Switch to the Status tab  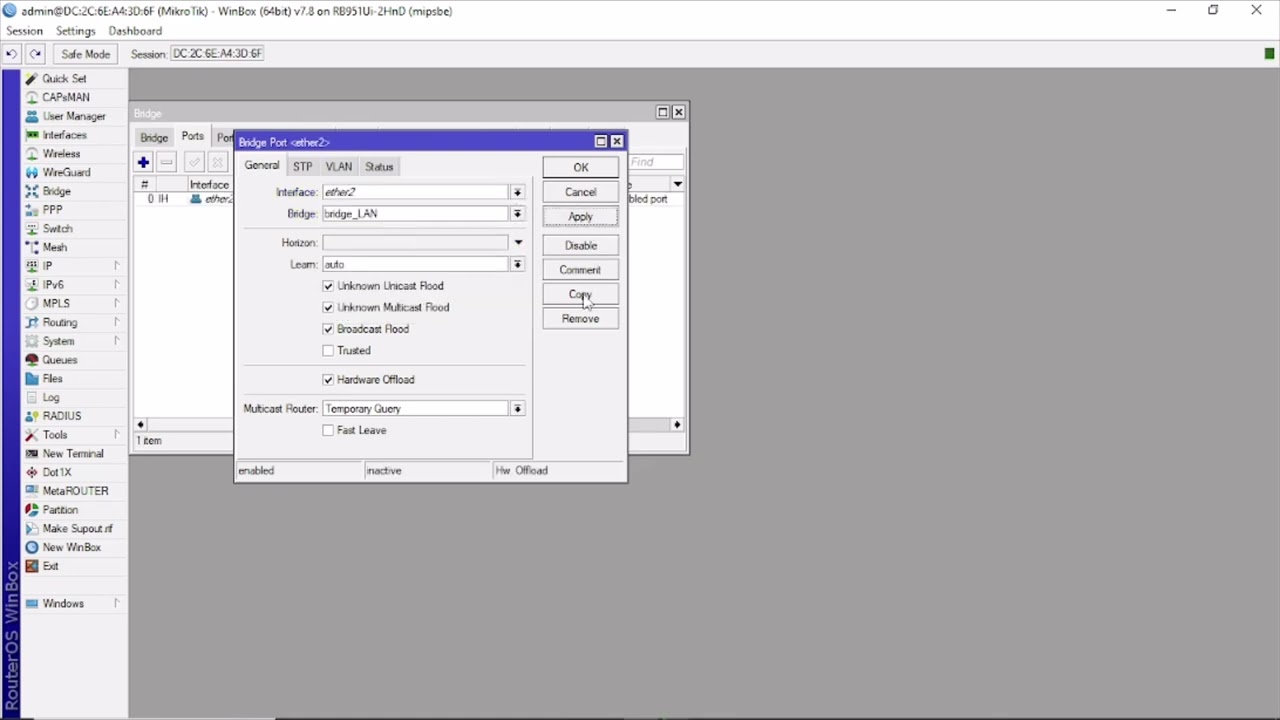[x=378, y=167]
